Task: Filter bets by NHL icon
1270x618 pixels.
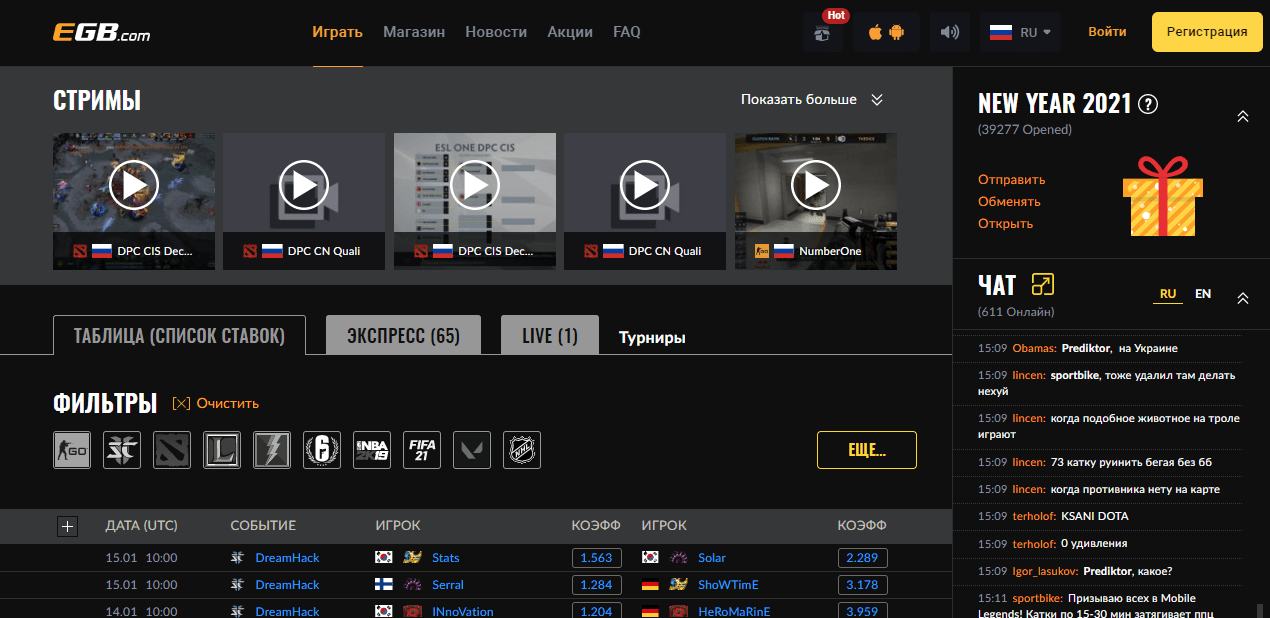Action: coord(522,450)
